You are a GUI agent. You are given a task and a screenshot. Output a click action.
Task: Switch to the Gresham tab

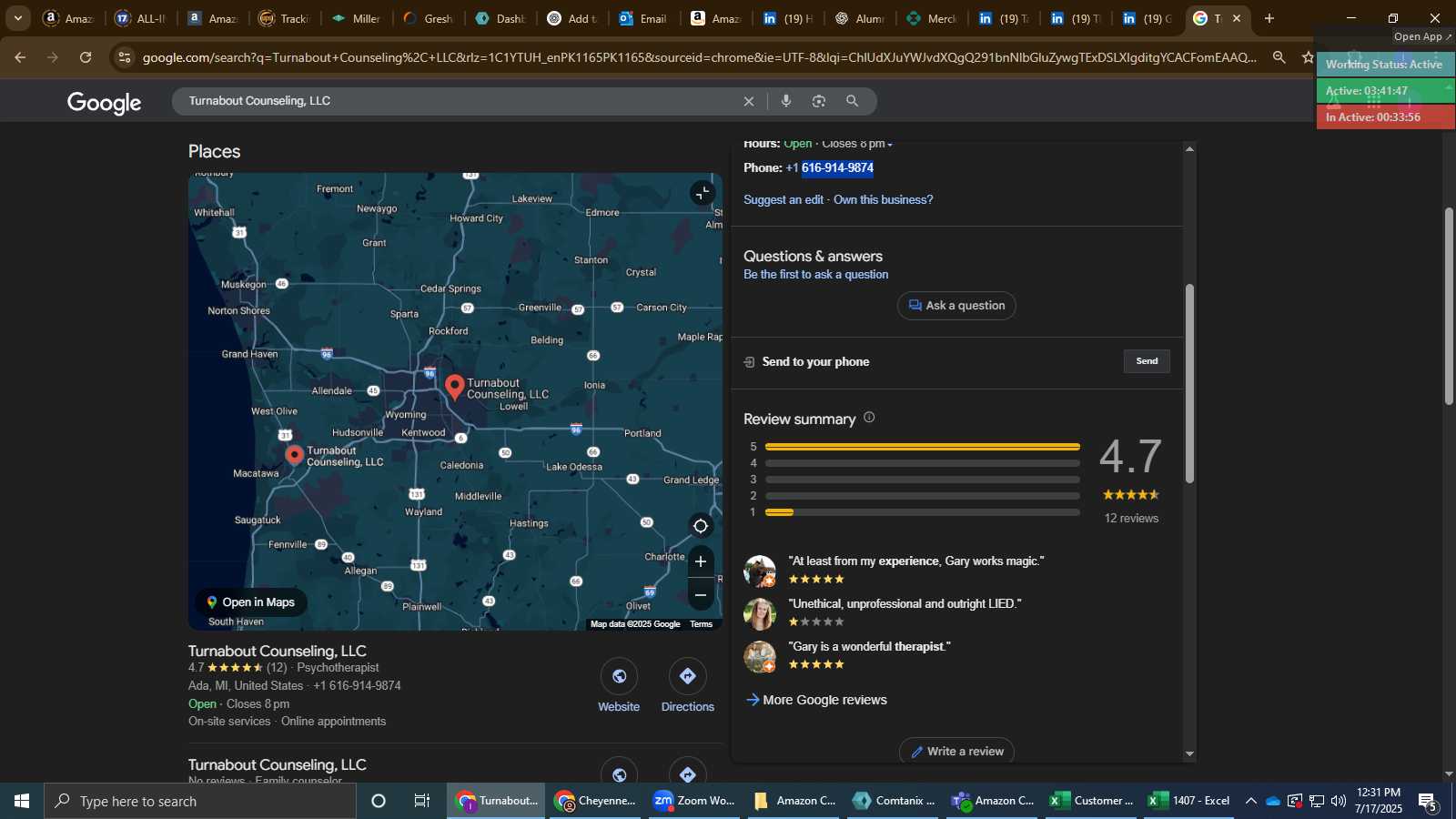click(429, 18)
